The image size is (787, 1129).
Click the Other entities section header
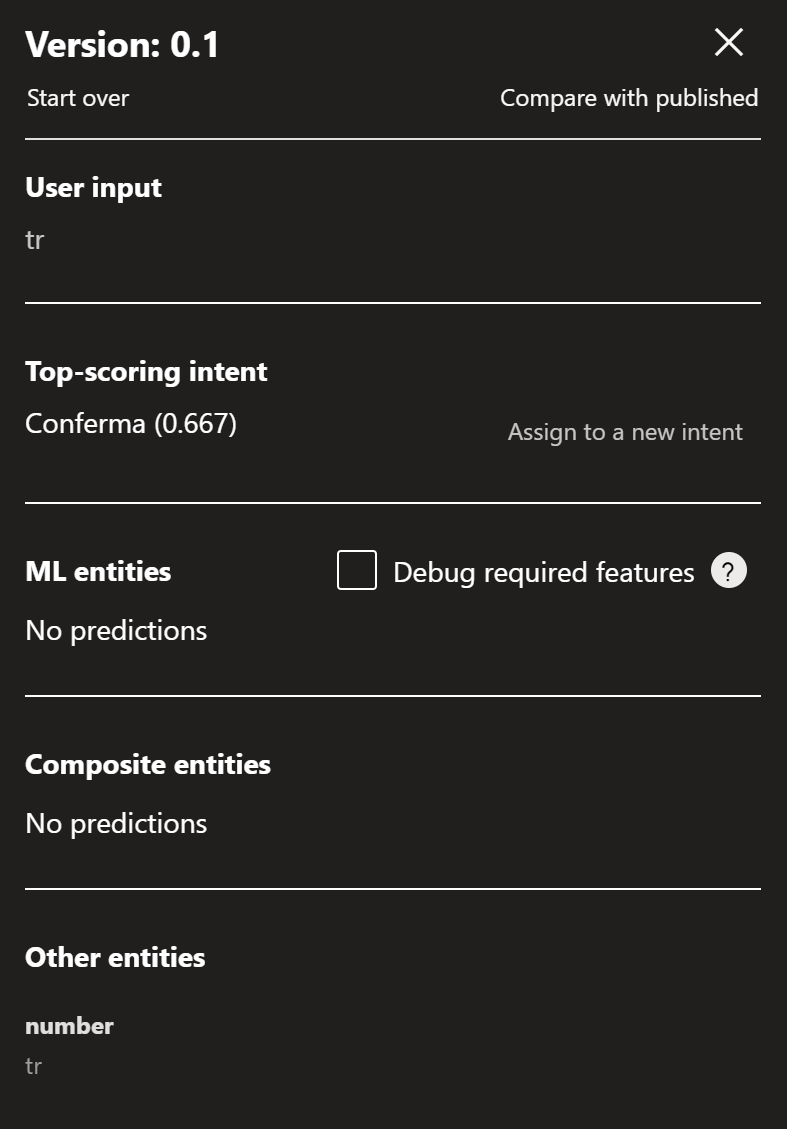(114, 957)
